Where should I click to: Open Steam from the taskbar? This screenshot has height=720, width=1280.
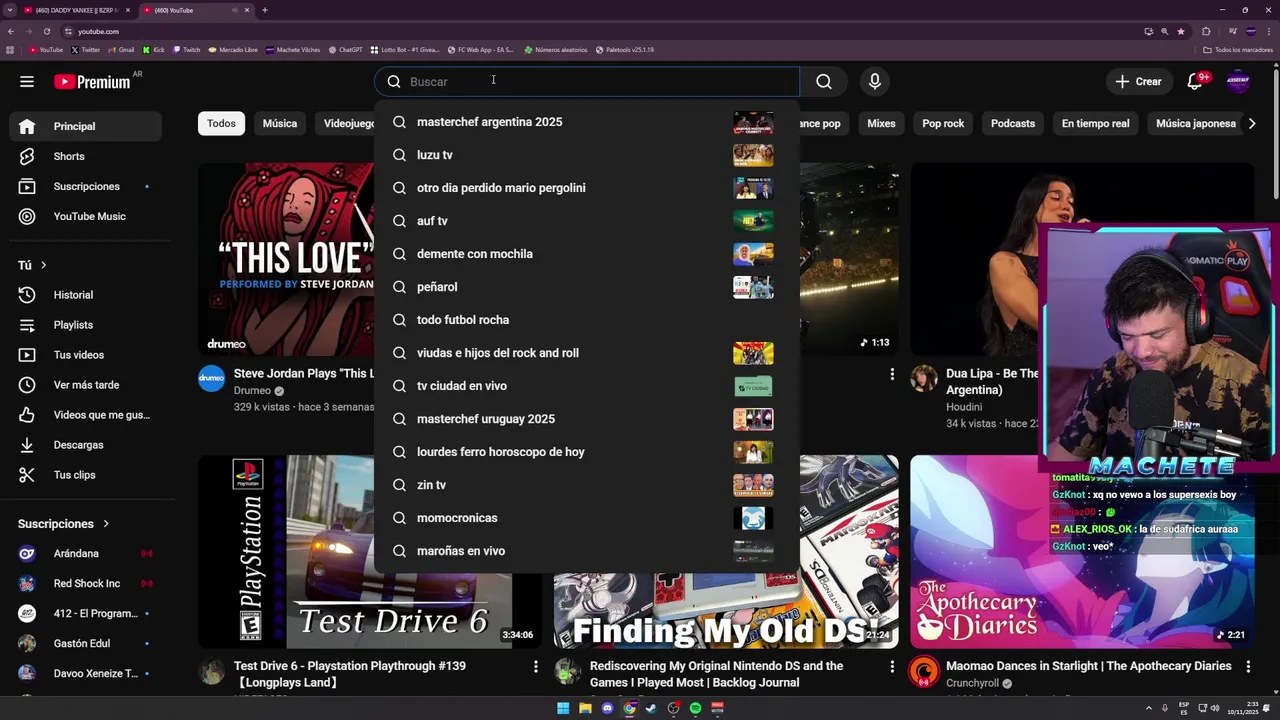click(651, 708)
